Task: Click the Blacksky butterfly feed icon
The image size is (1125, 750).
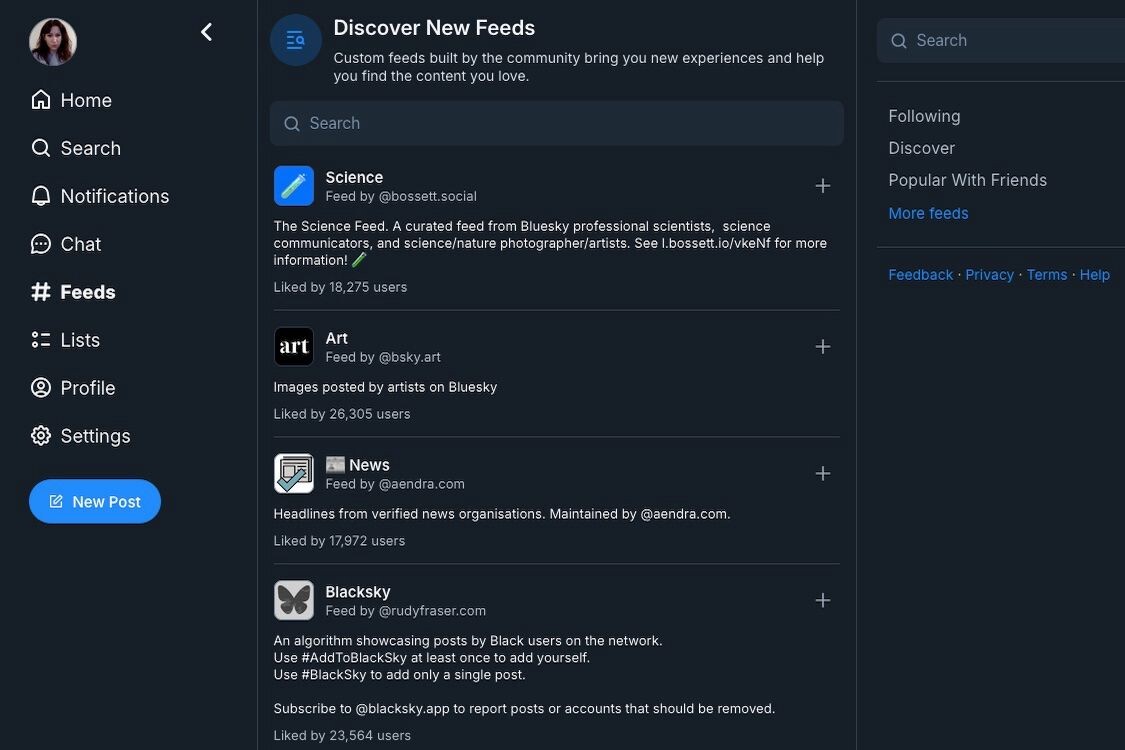Action: tap(294, 601)
